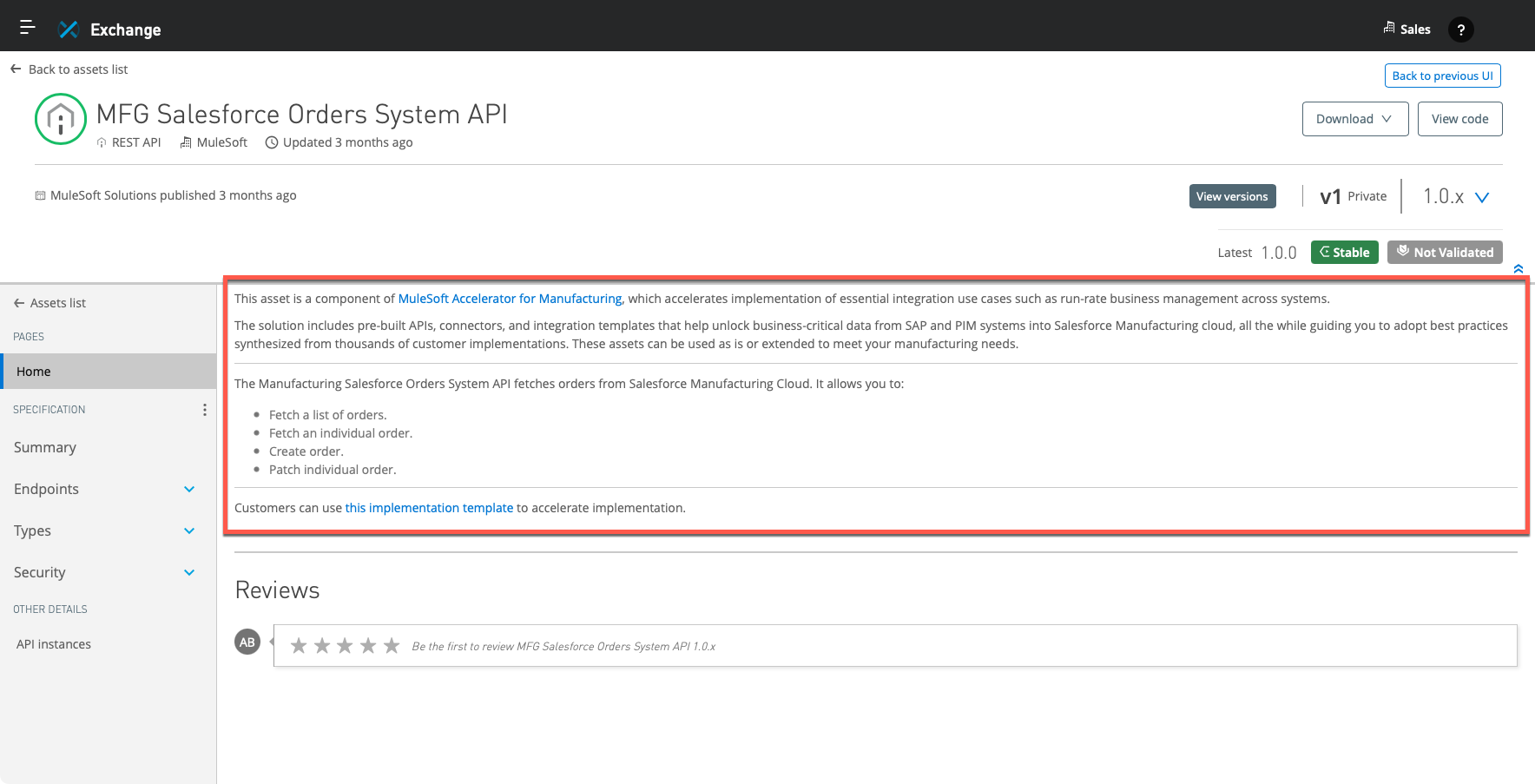Open the Summary specification page
The width and height of the screenshot is (1535, 784).
[45, 447]
